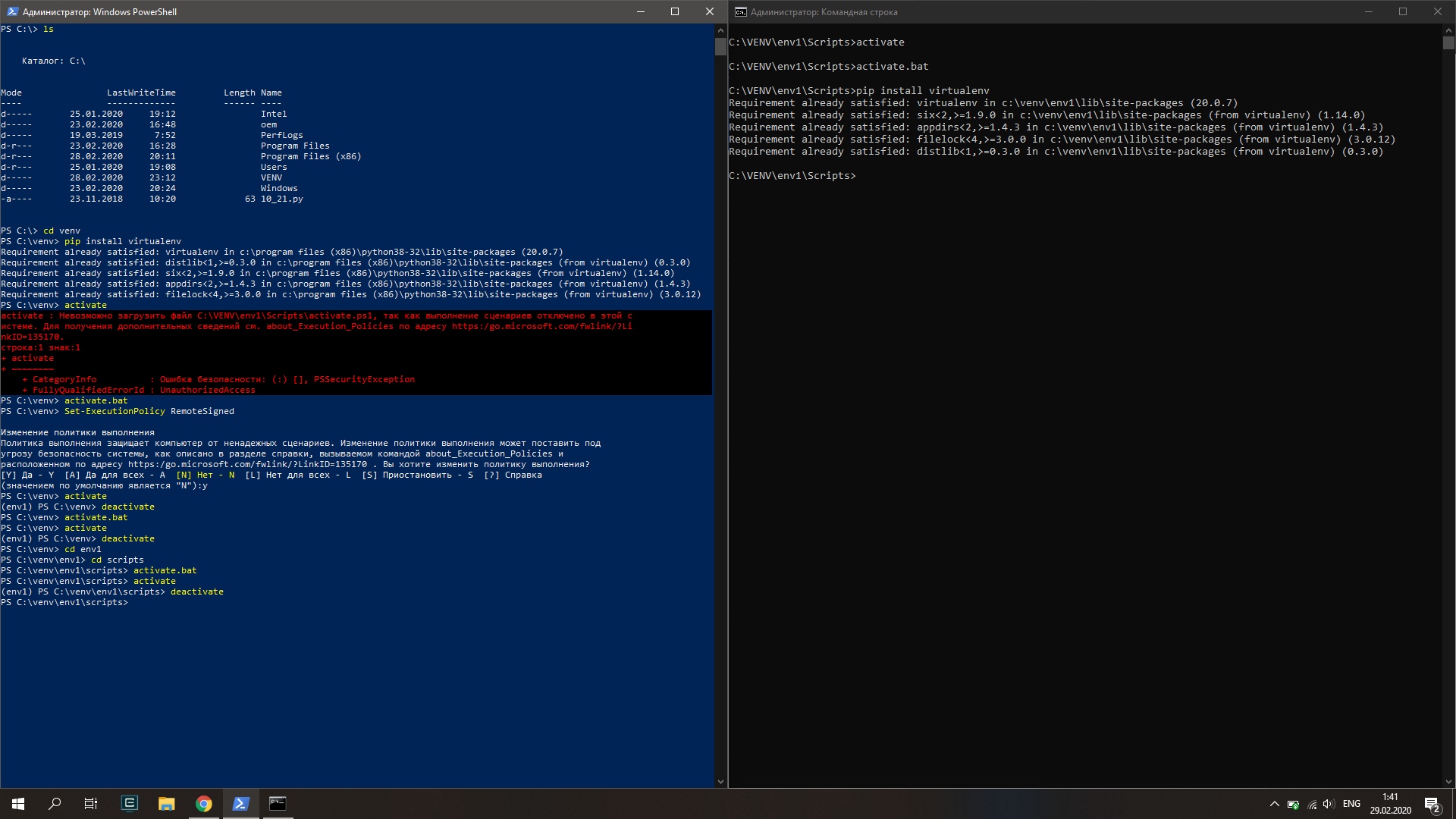Screen dimensions: 1456x819
Task: Click 'Program Files (x86)' directory entry
Action: 311,156
